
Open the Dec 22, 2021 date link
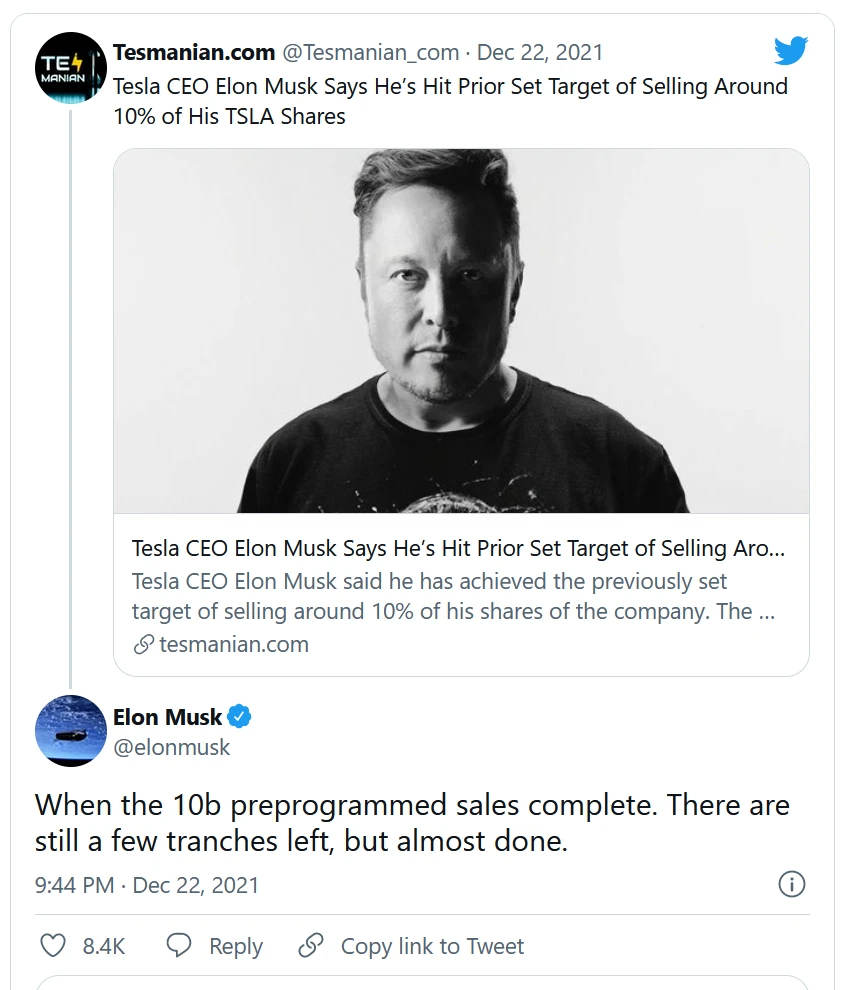pyautogui.click(x=540, y=52)
